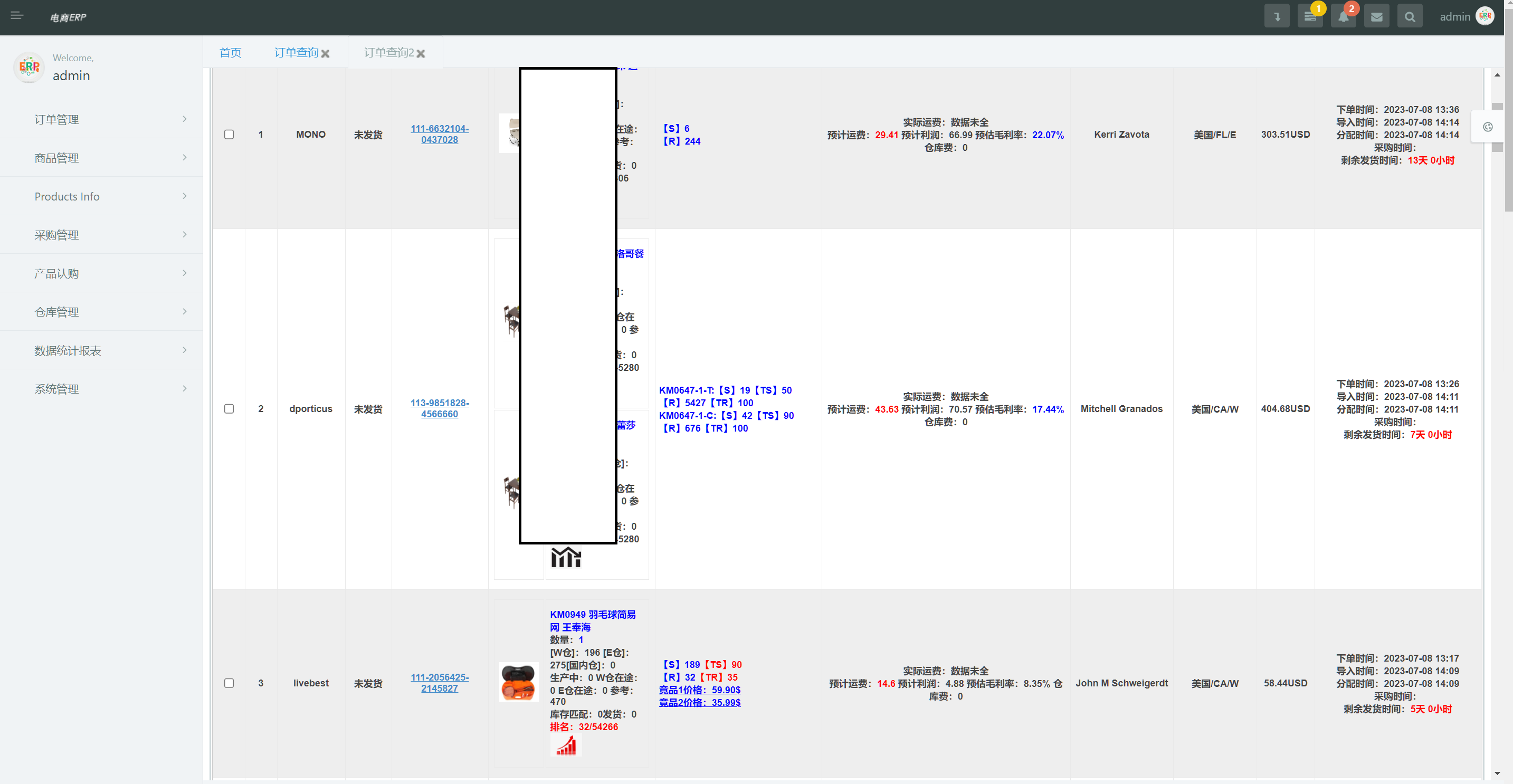Open the task list icon with yellow badge
The image size is (1513, 784).
1310,16
